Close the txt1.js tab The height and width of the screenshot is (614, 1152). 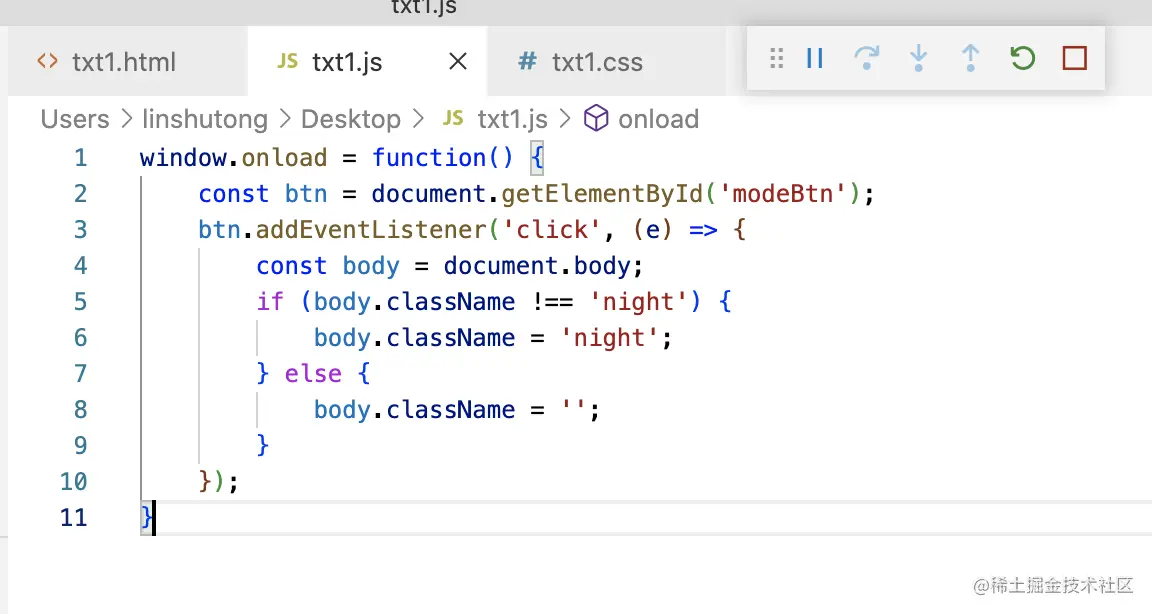pos(458,62)
